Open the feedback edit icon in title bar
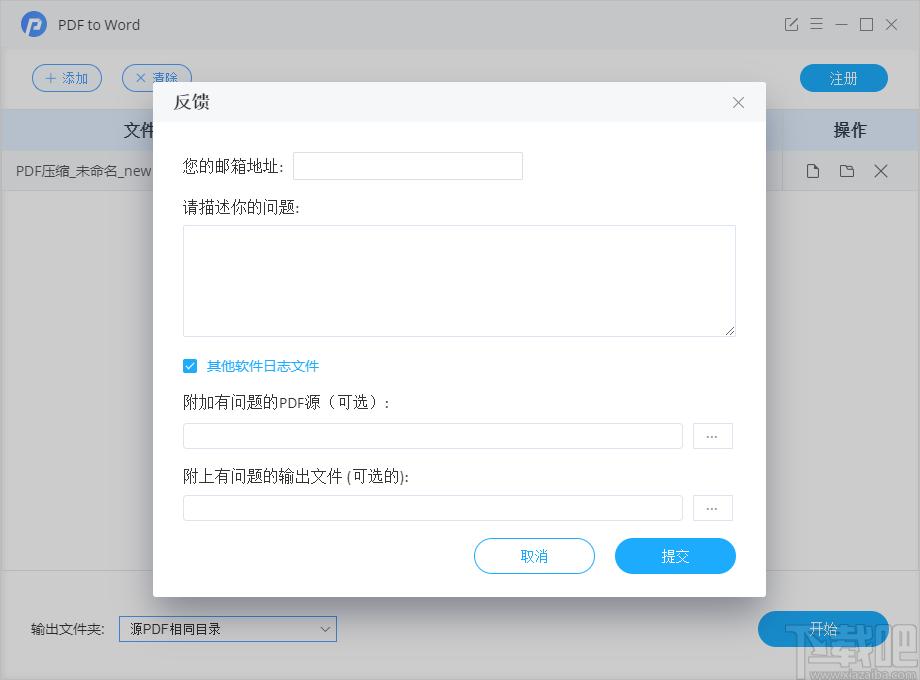Viewport: 920px width, 680px height. coord(791,24)
